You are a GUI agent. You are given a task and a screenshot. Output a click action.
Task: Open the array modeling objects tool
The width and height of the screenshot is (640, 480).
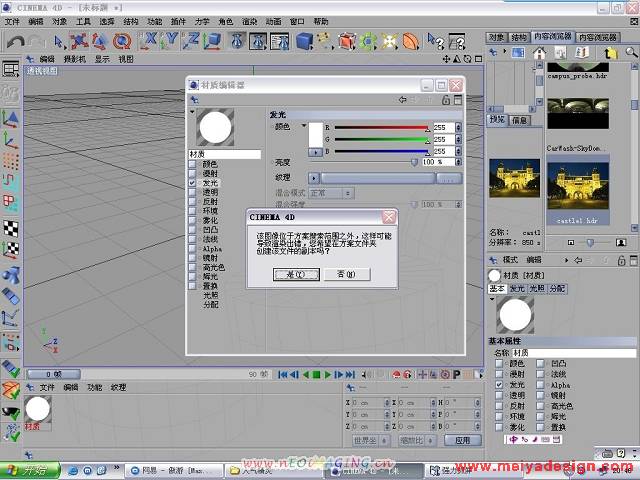click(x=369, y=41)
